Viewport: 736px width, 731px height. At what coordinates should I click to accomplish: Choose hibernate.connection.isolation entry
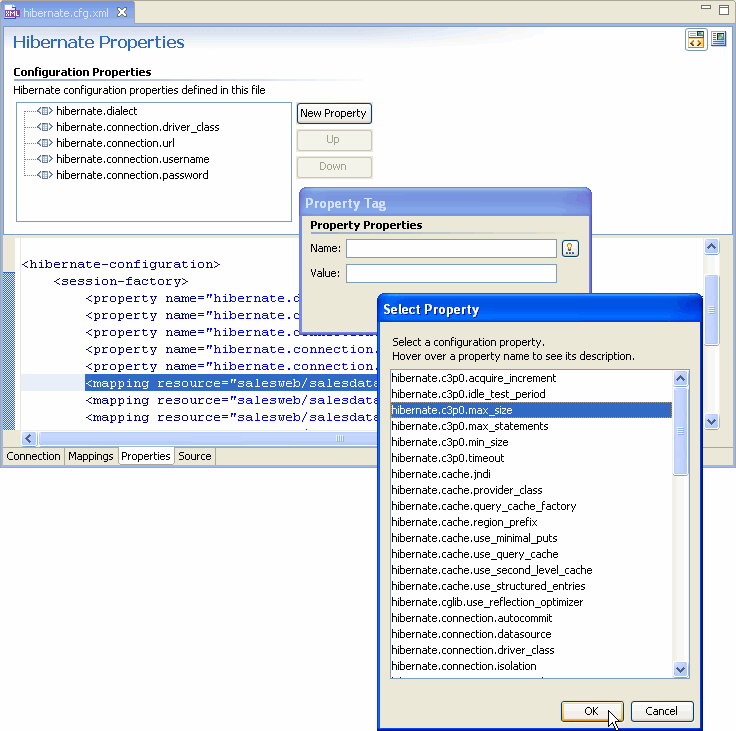click(x=531, y=666)
